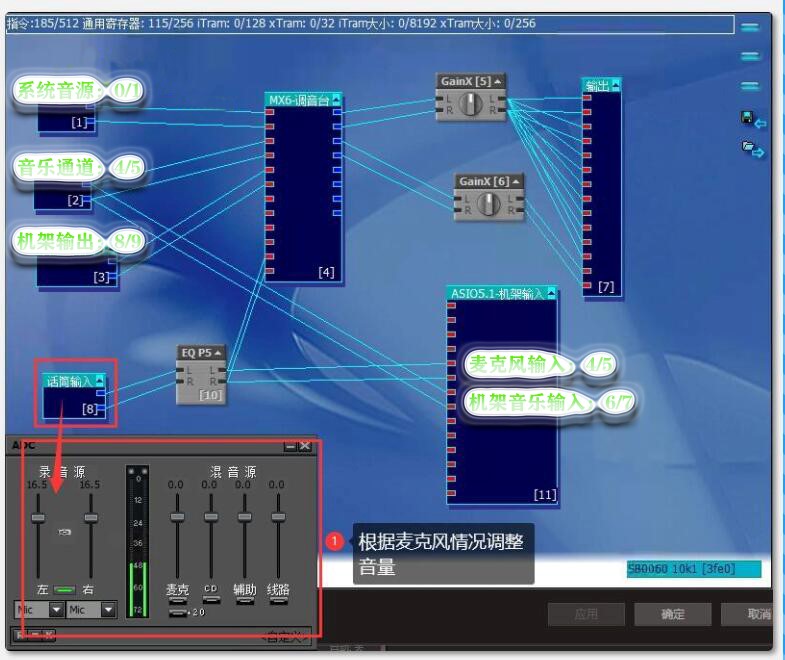This screenshot has width=785, height=660.
Task: Click the <自定义> preset label in ADC
Action: click(283, 637)
